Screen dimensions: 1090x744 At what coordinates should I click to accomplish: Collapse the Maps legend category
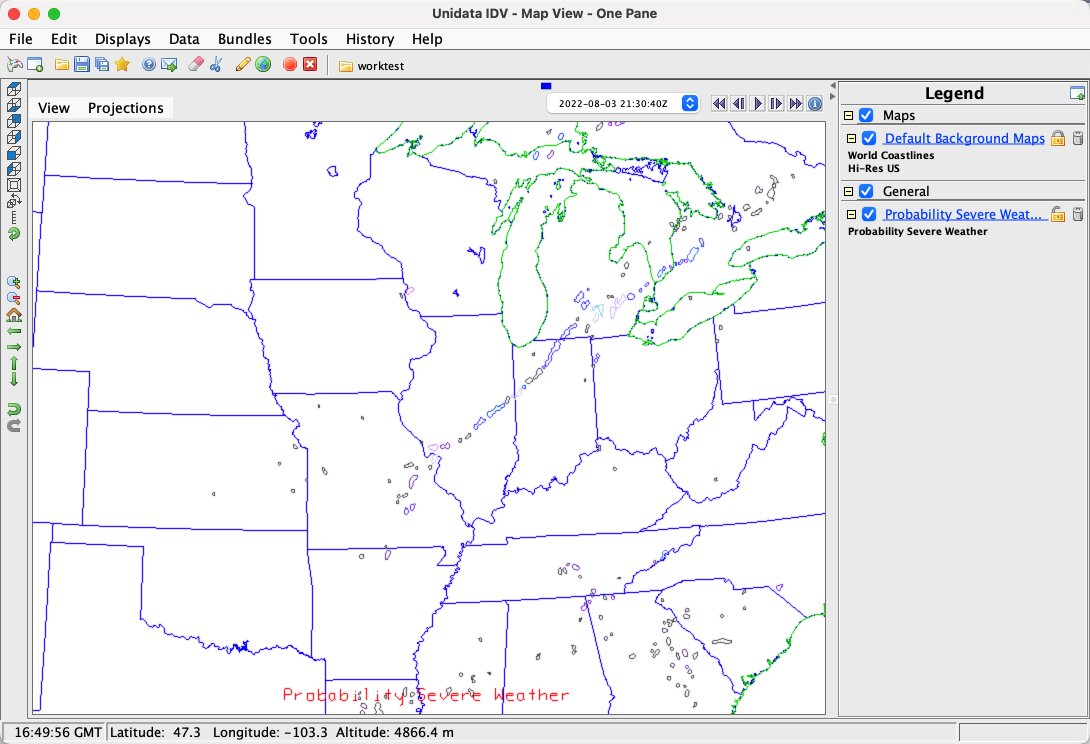[849, 116]
